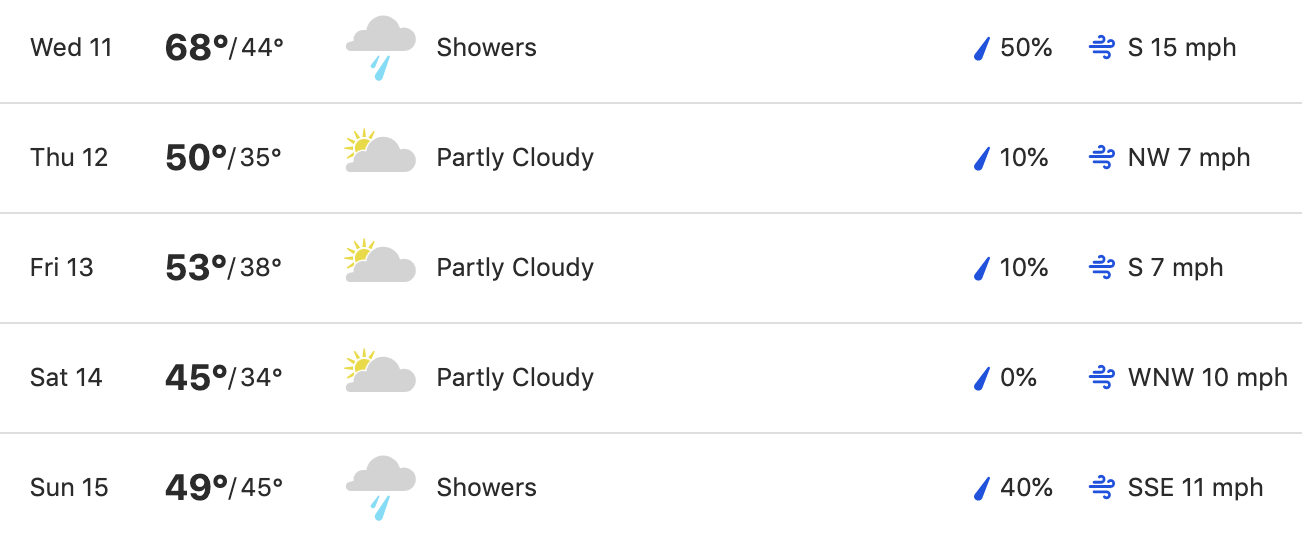This screenshot has height=540, width=1302.
Task: Click the wind icon beside SSE 11 mph
Action: (1101, 488)
